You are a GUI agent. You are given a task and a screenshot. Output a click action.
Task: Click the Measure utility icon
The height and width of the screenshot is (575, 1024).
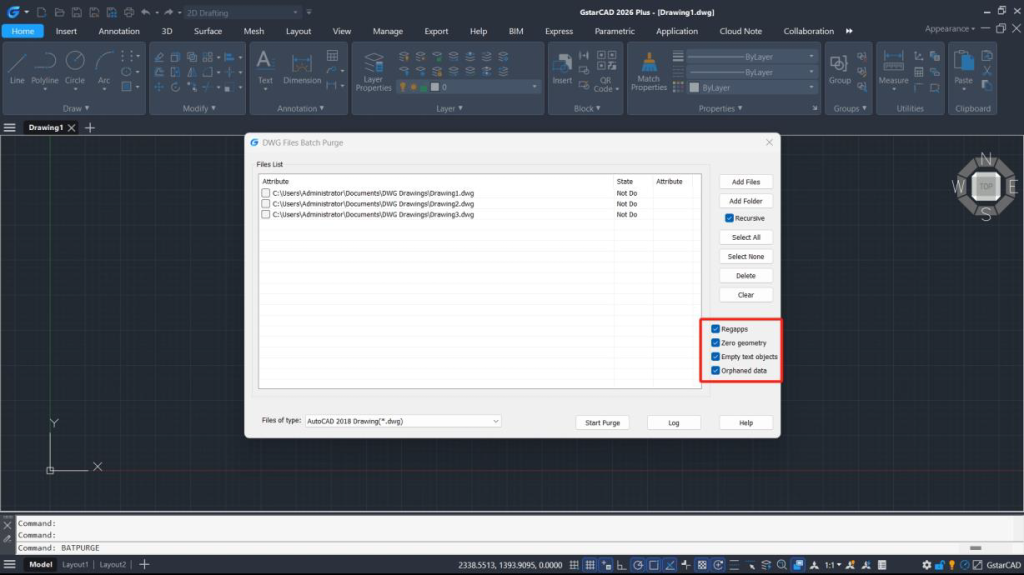pos(893,67)
